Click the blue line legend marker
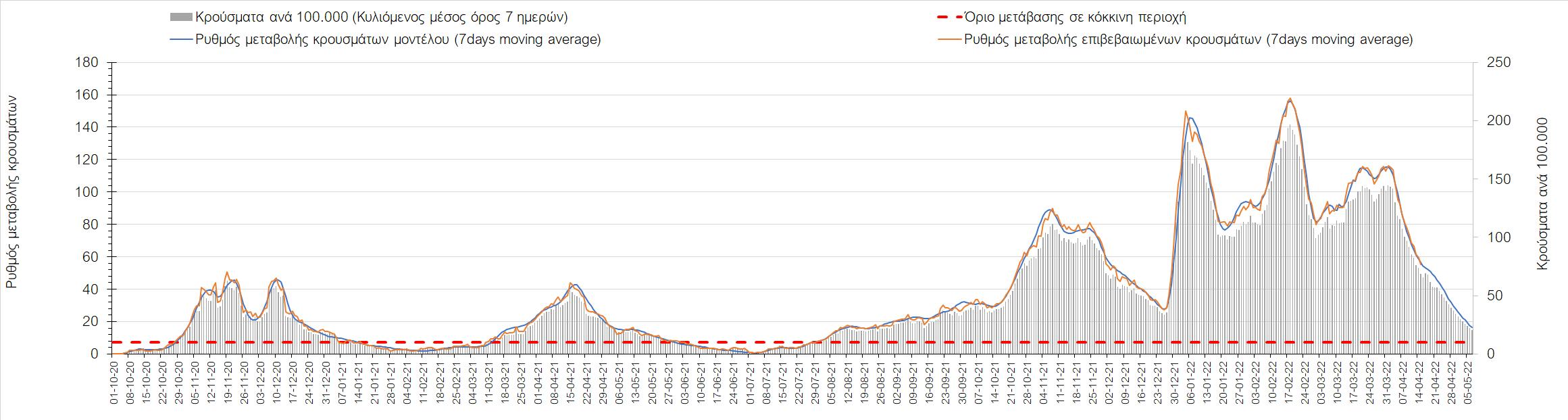Viewport: 1568px width, 420px height. [x=181, y=40]
